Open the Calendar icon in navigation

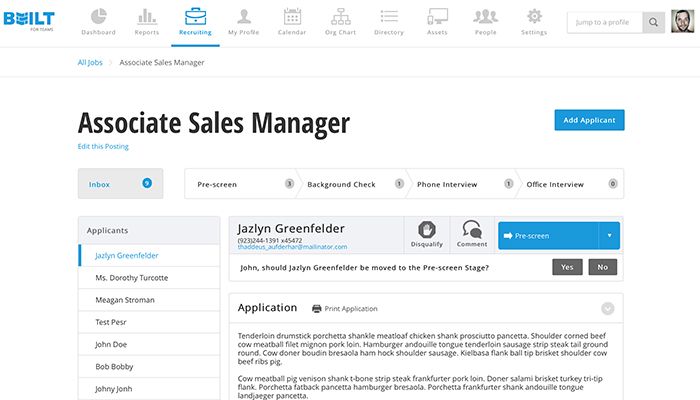(x=293, y=16)
